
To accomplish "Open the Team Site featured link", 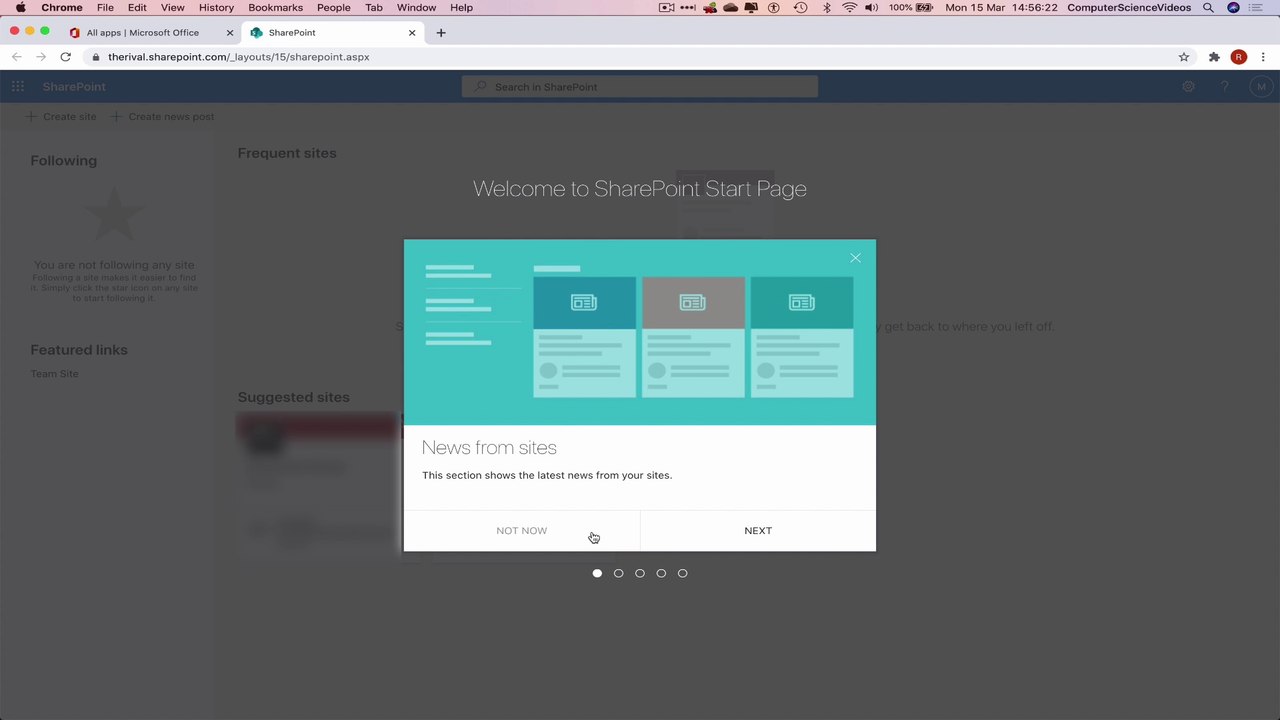I will 54,374.
